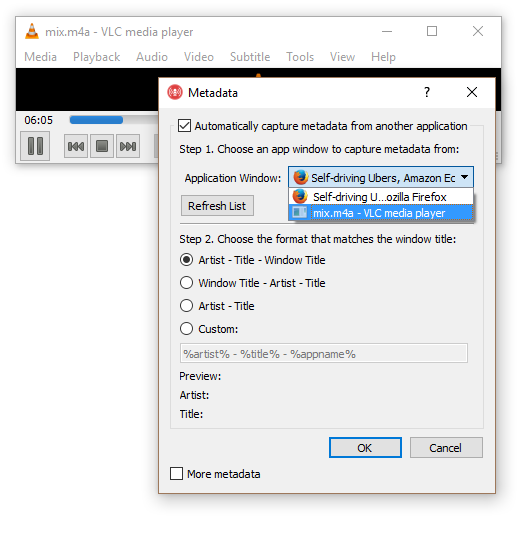Collapse the Application Window combo box
Screen dimensions: 518x546
click(464, 177)
